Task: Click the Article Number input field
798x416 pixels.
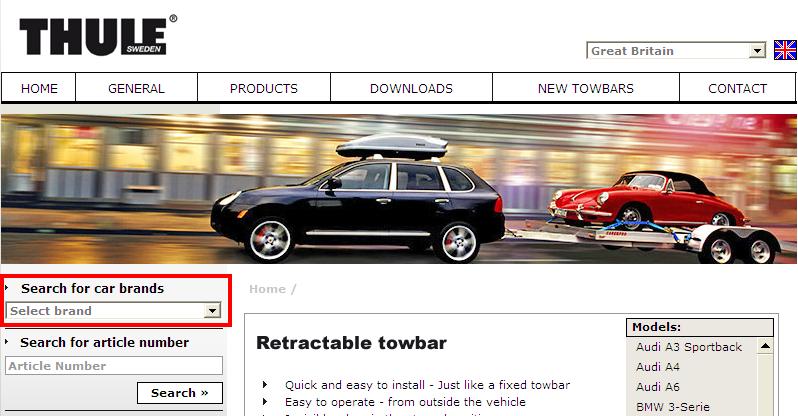Action: tap(114, 366)
